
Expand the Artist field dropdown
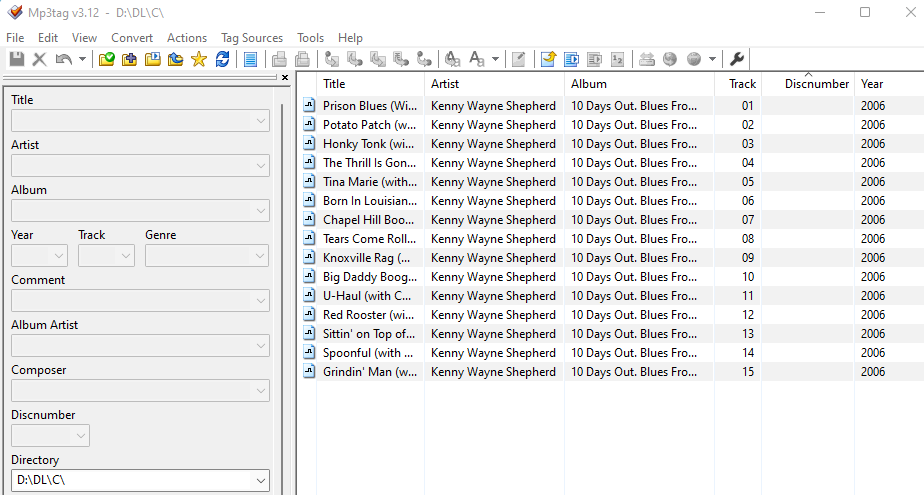[x=260, y=166]
